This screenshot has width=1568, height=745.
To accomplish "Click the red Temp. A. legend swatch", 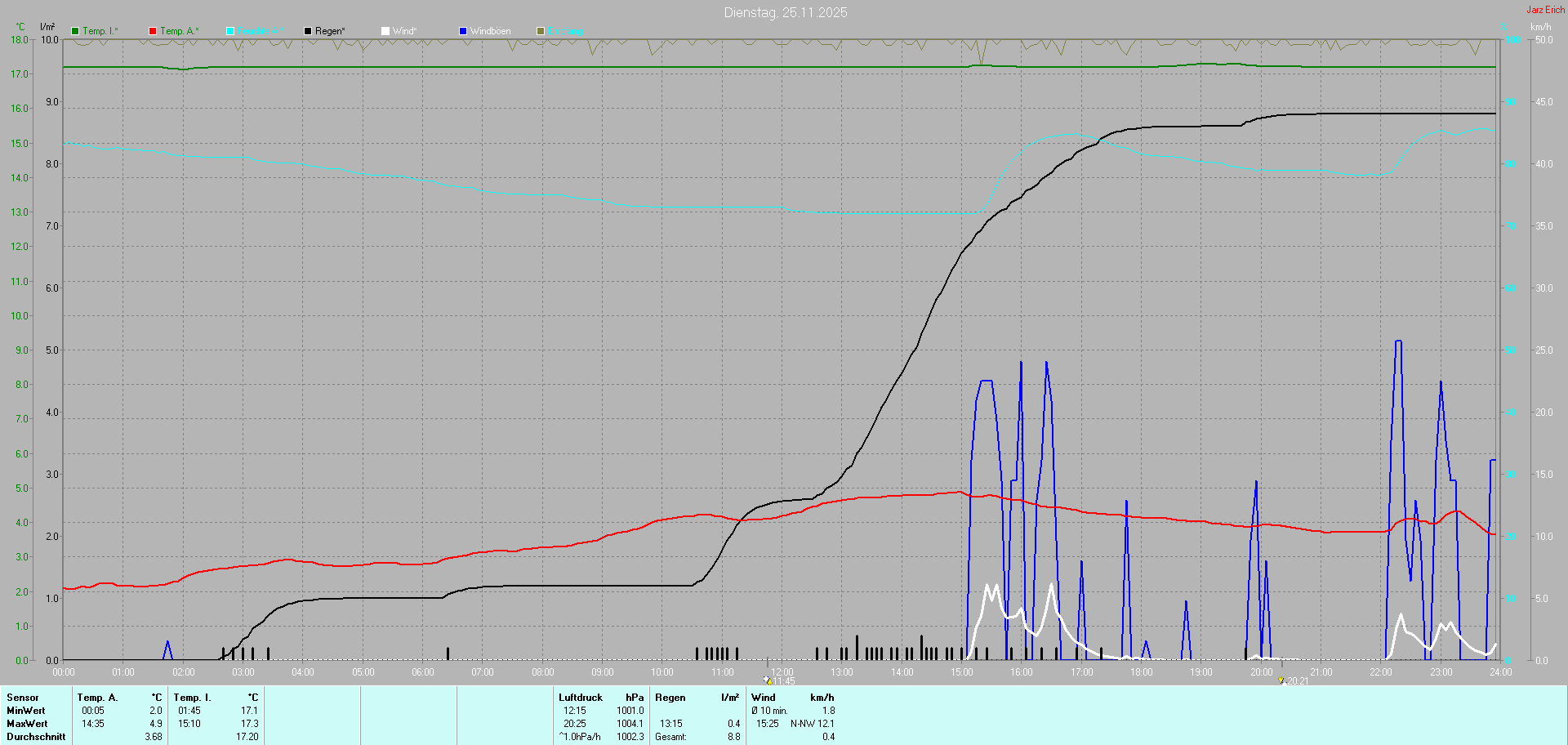I will pyautogui.click(x=153, y=31).
